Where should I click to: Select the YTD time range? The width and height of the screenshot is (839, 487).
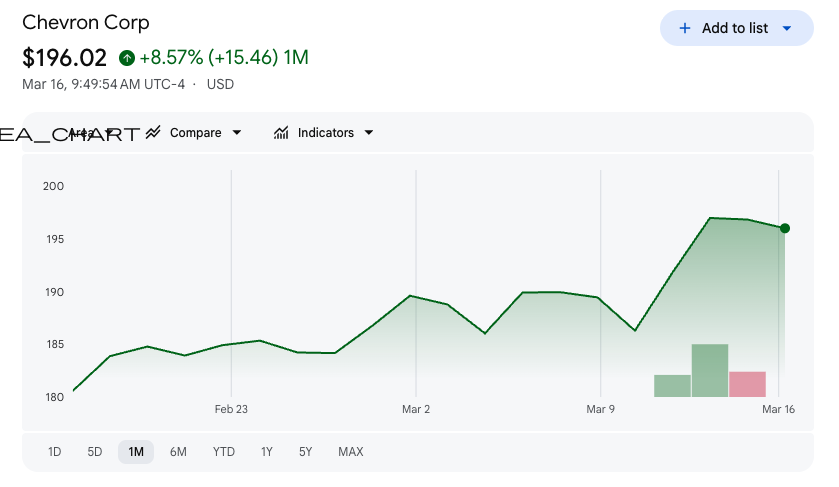tap(224, 452)
